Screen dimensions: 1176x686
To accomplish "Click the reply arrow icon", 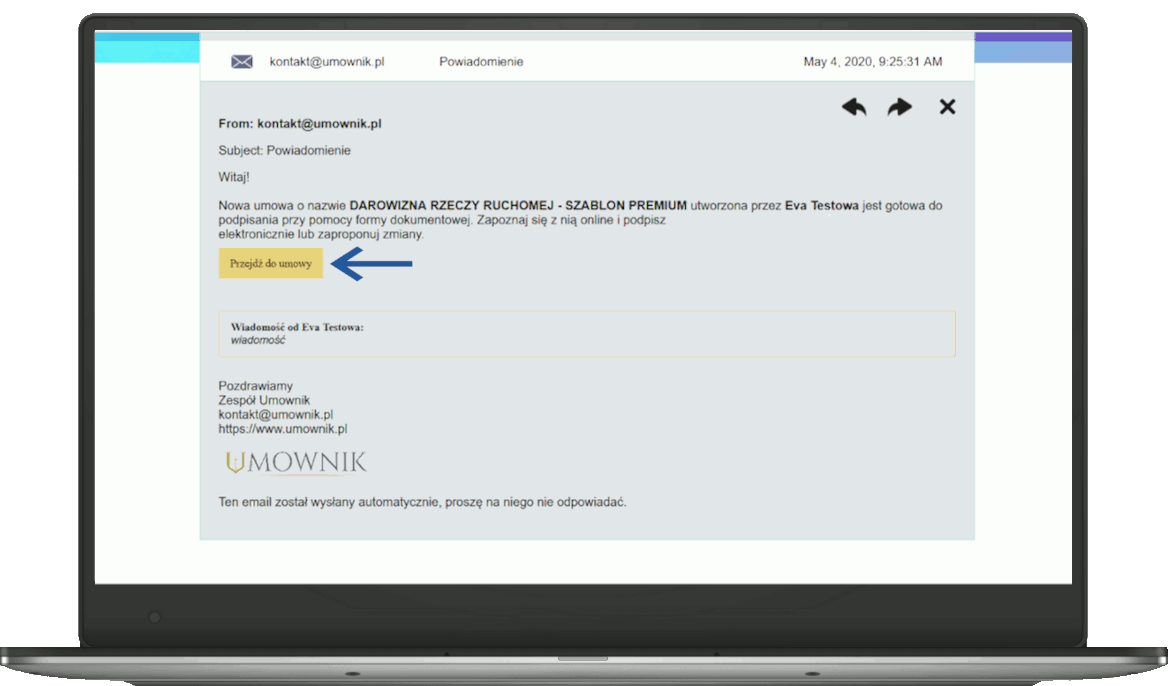I will [854, 107].
